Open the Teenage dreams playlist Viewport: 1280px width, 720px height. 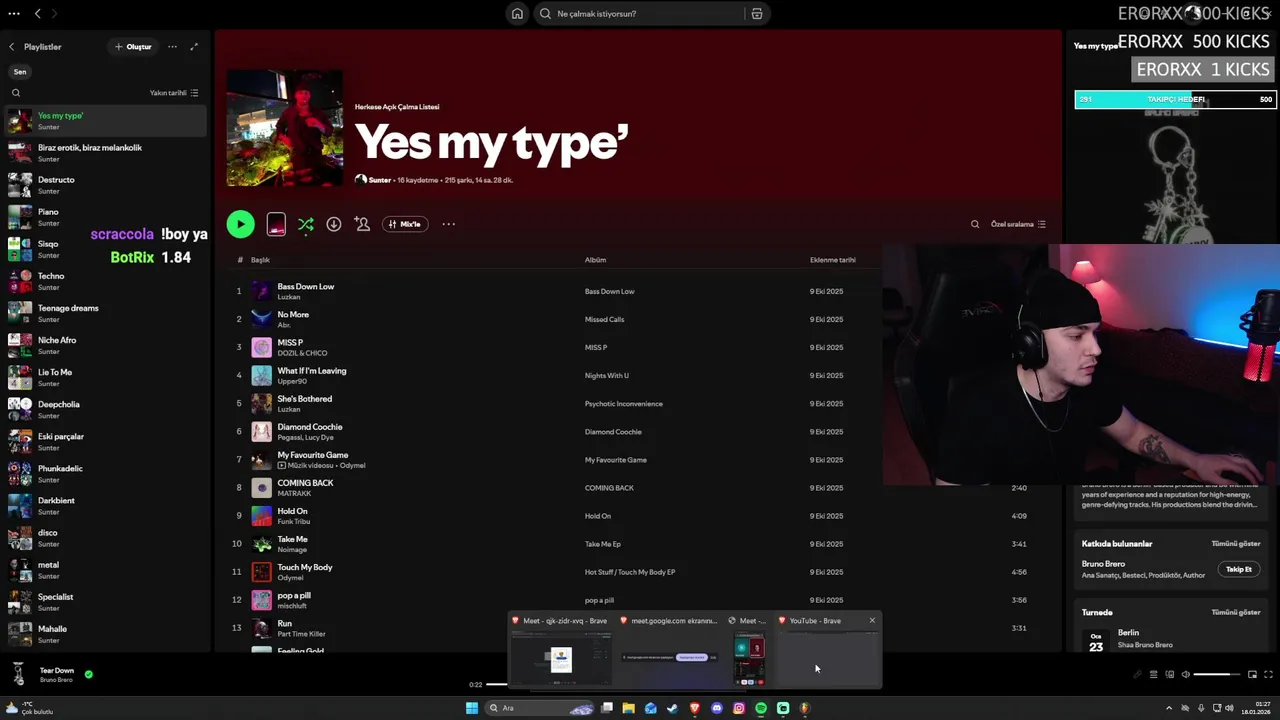104,312
